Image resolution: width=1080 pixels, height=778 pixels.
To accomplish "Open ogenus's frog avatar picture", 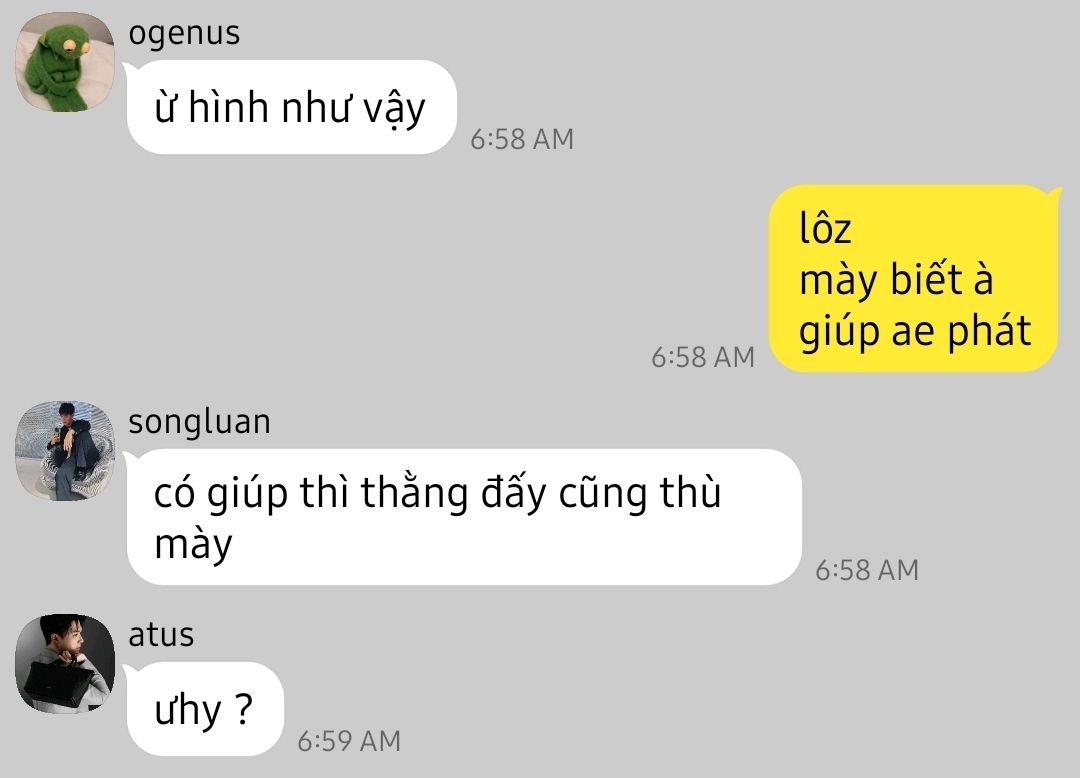I will pos(65,62).
